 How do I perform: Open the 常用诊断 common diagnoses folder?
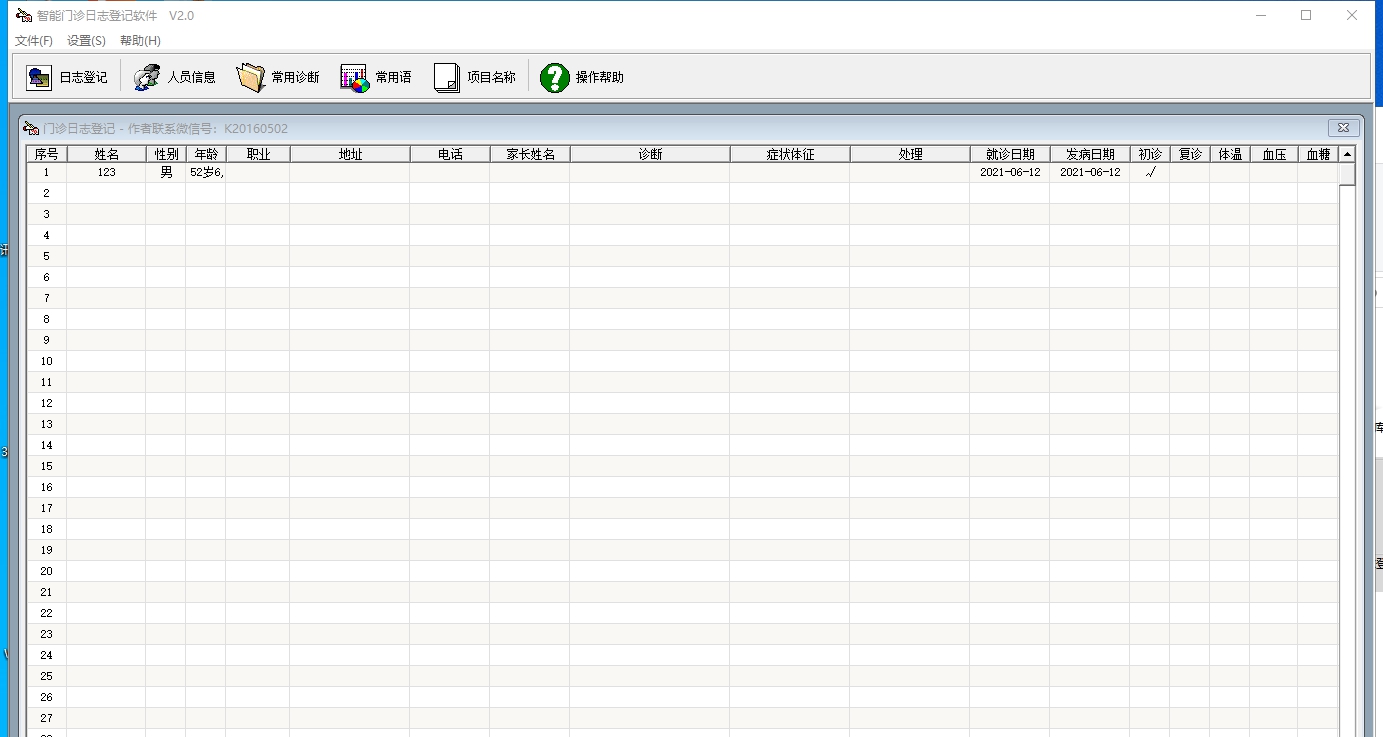click(278, 77)
